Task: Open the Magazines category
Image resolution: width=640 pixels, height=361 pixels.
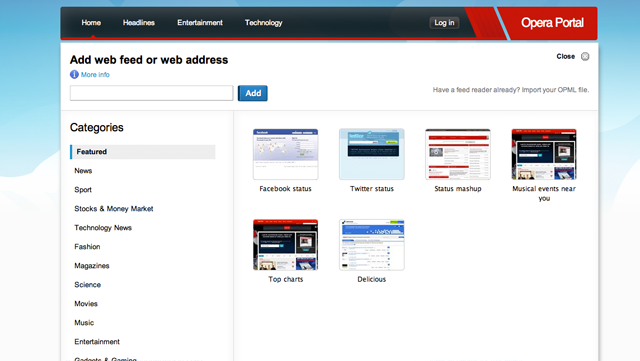Action: (92, 266)
